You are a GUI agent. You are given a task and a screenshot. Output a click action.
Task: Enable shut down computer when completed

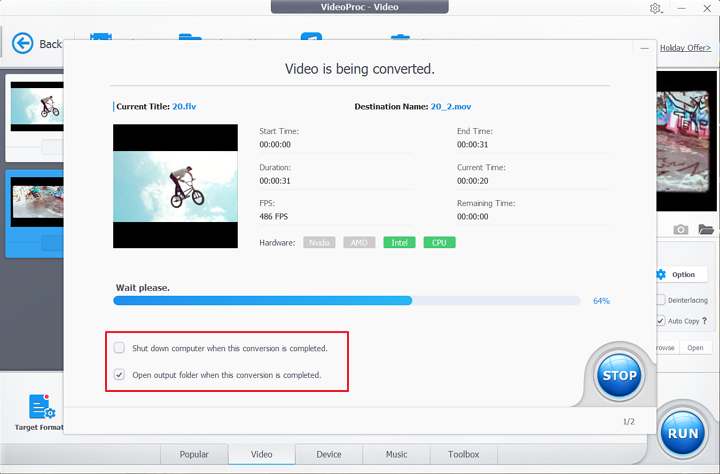click(119, 348)
